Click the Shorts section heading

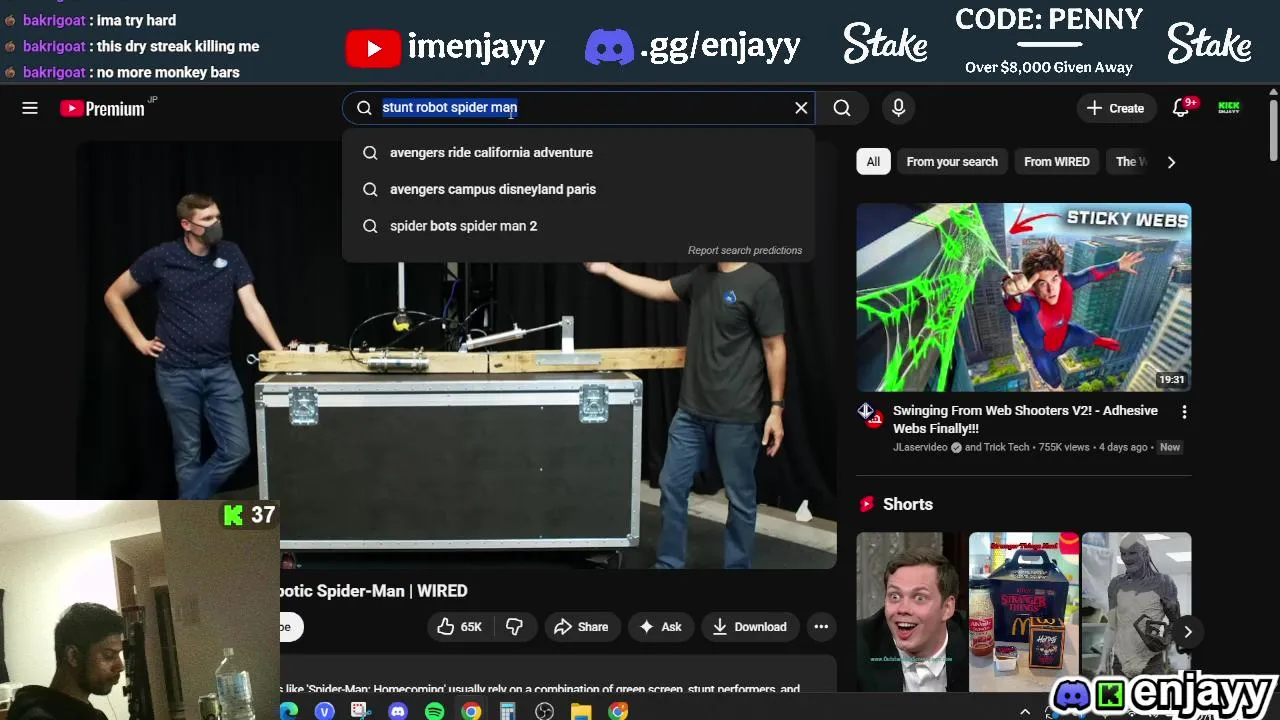[908, 505]
